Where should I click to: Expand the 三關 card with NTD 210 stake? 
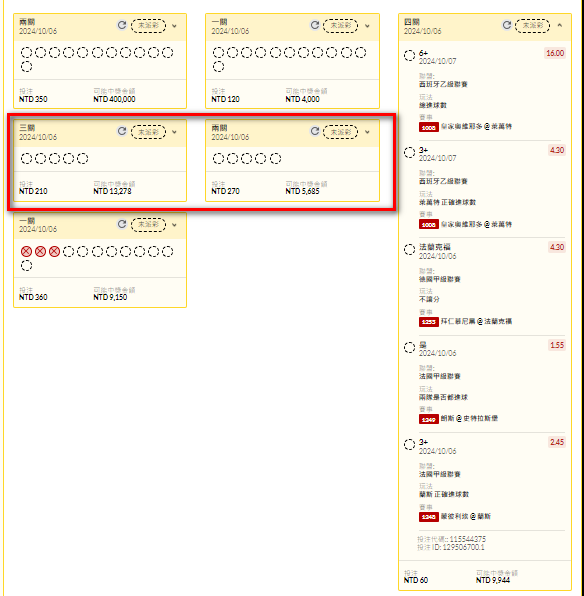174,132
